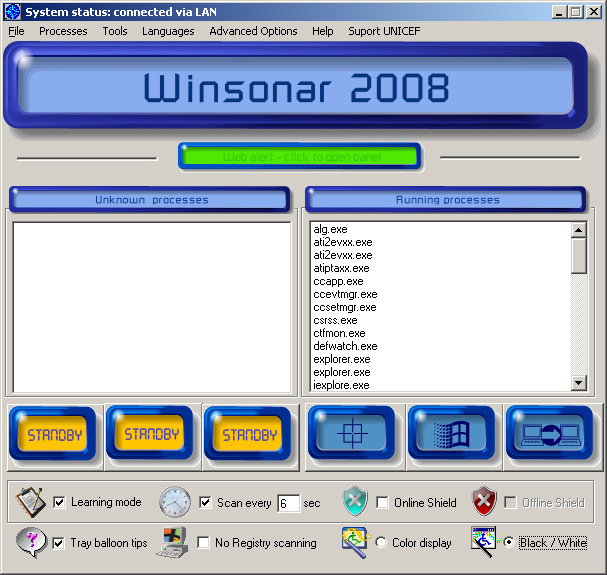Viewport: 607px width, 575px height.
Task: Click the Black / White display icon
Action: (x=484, y=541)
